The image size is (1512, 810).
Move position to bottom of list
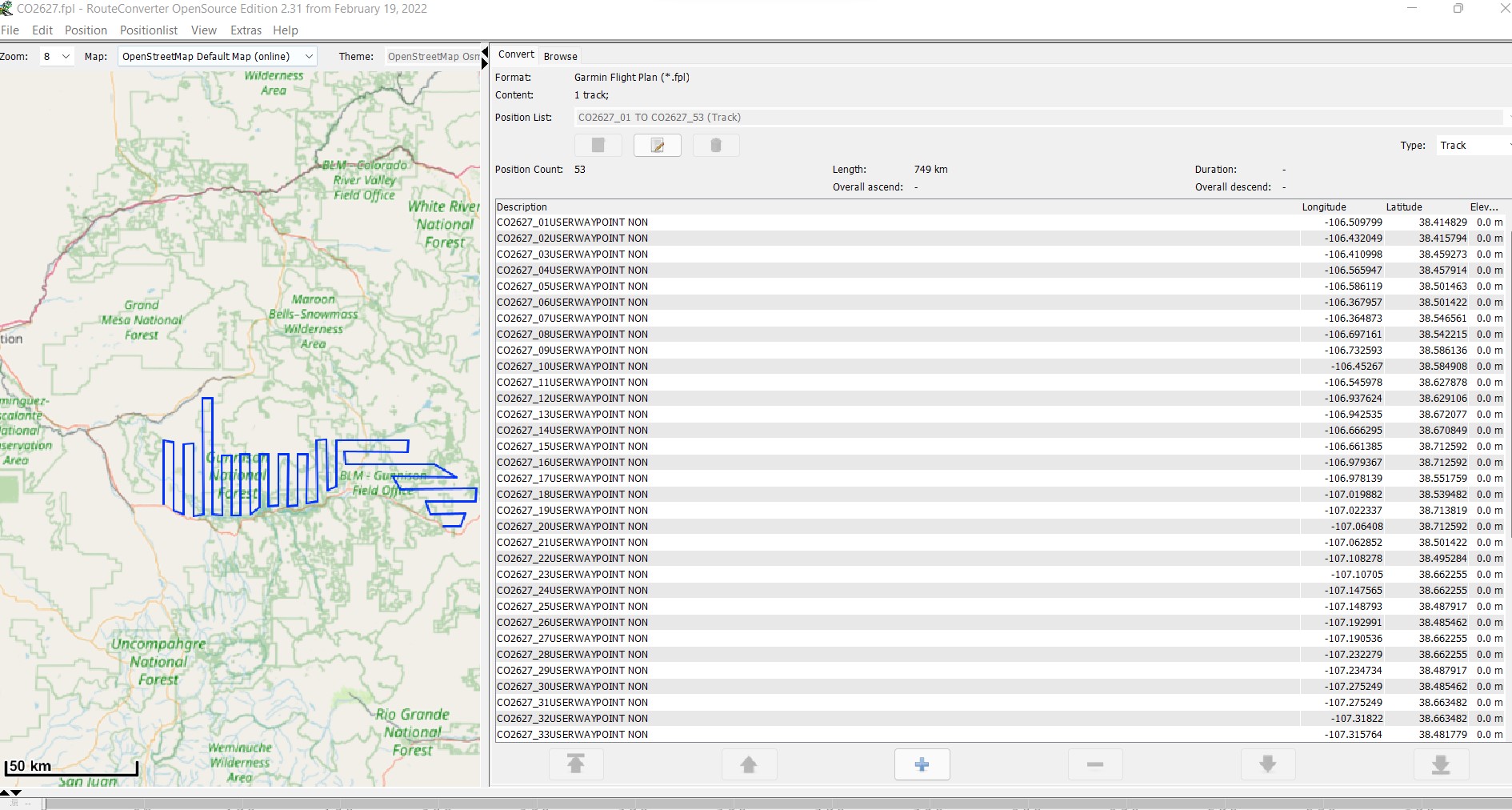coord(1440,764)
